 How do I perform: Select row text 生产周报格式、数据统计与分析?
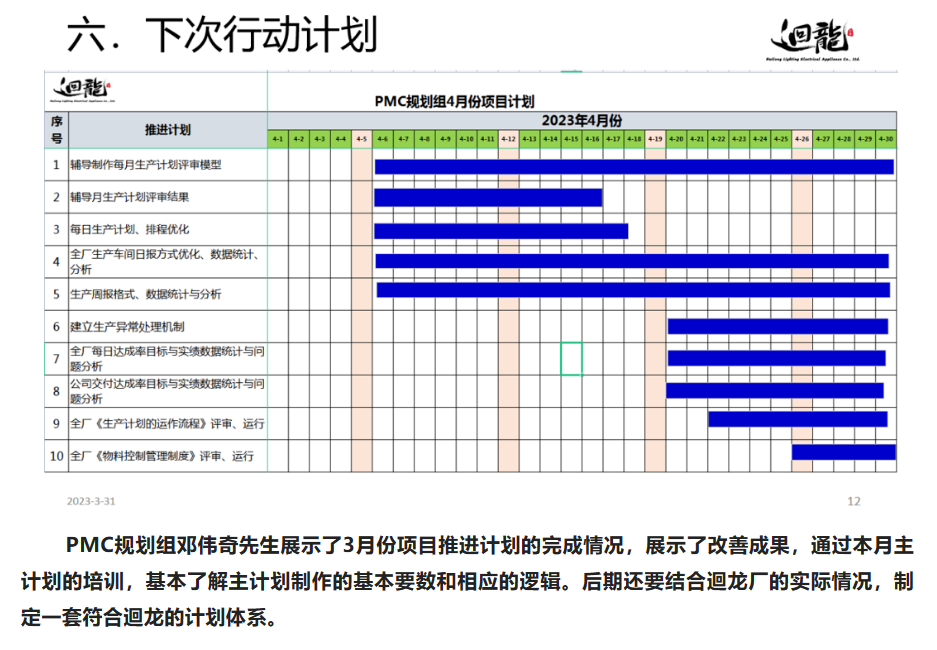point(146,294)
